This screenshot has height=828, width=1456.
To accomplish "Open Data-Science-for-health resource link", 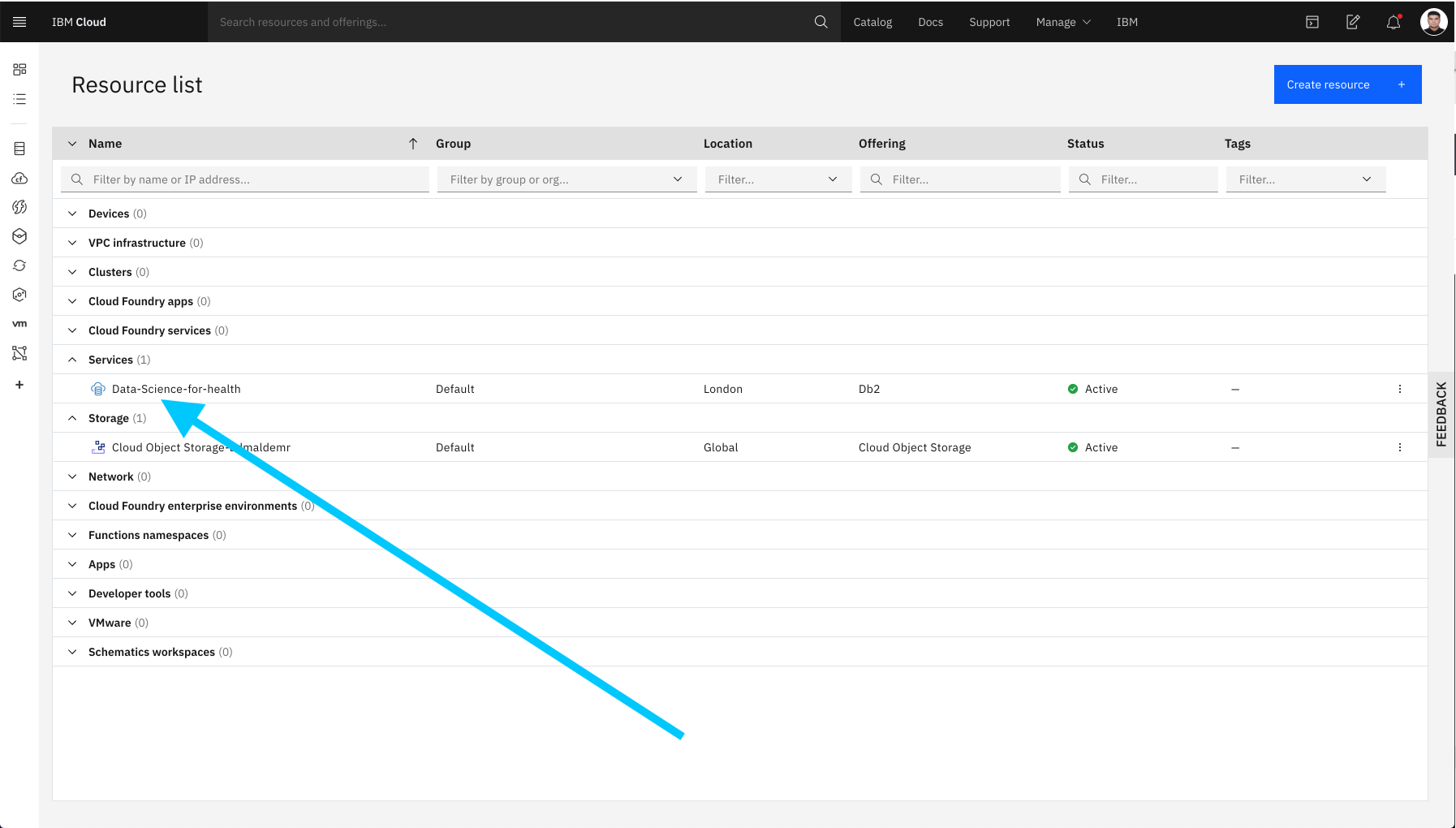I will tap(176, 389).
